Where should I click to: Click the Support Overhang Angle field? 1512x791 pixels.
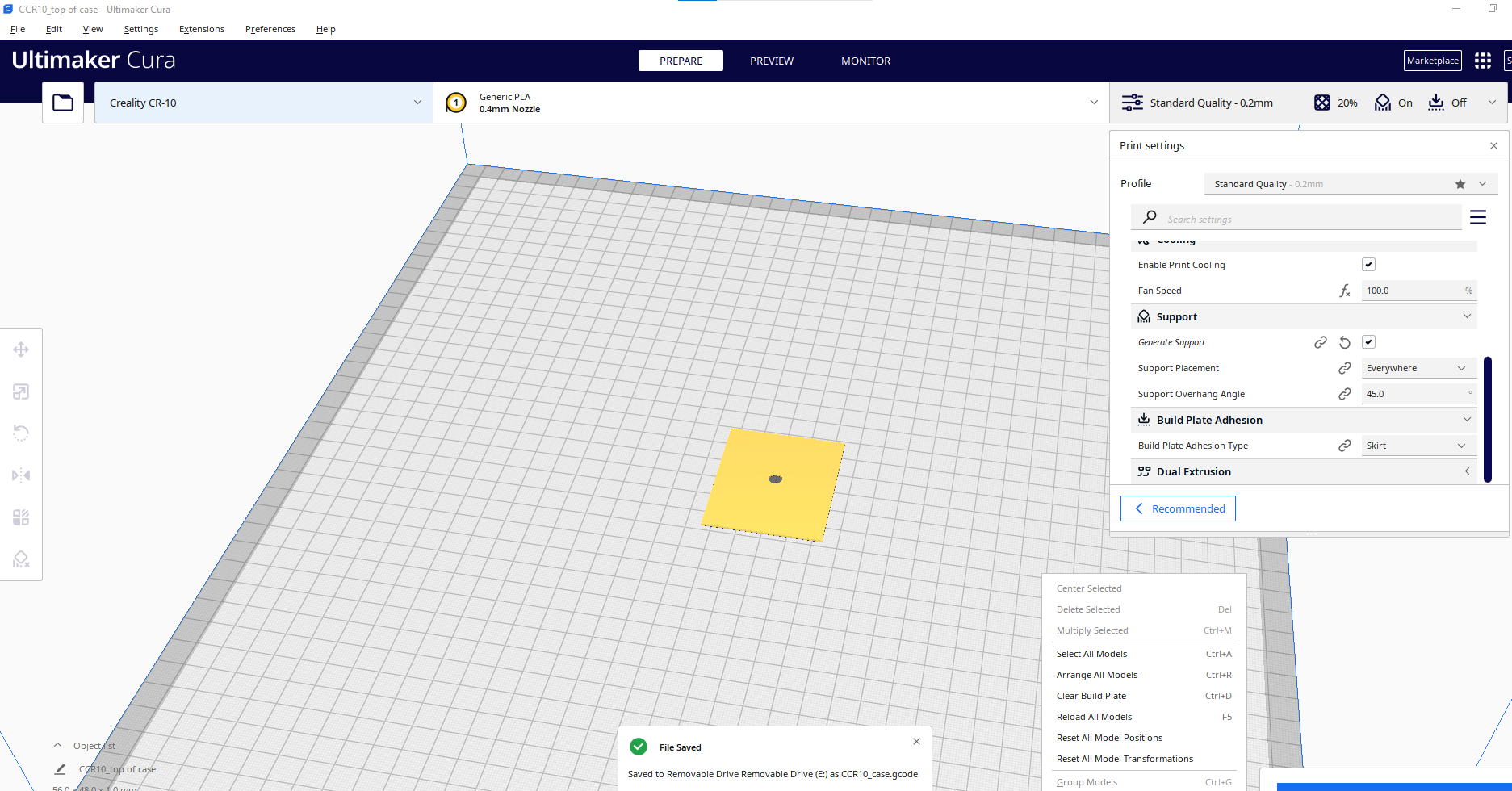(1418, 394)
